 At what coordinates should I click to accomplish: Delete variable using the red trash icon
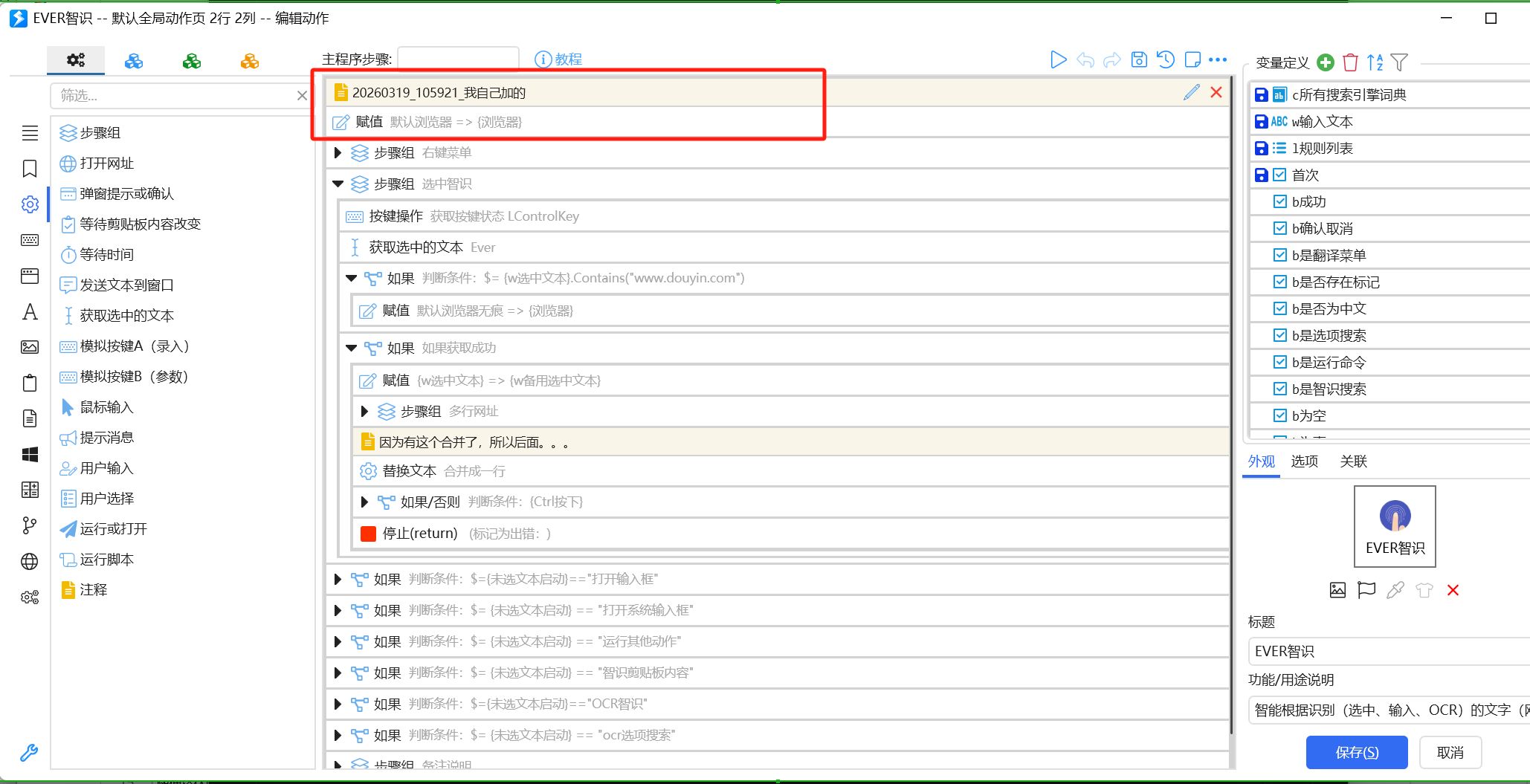pyautogui.click(x=1351, y=62)
